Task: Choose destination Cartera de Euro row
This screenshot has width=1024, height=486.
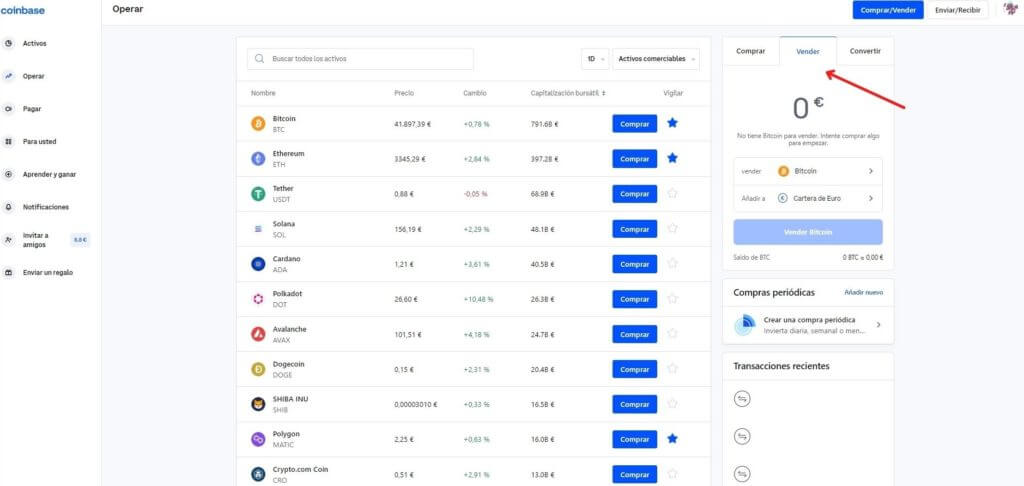Action: 808,198
